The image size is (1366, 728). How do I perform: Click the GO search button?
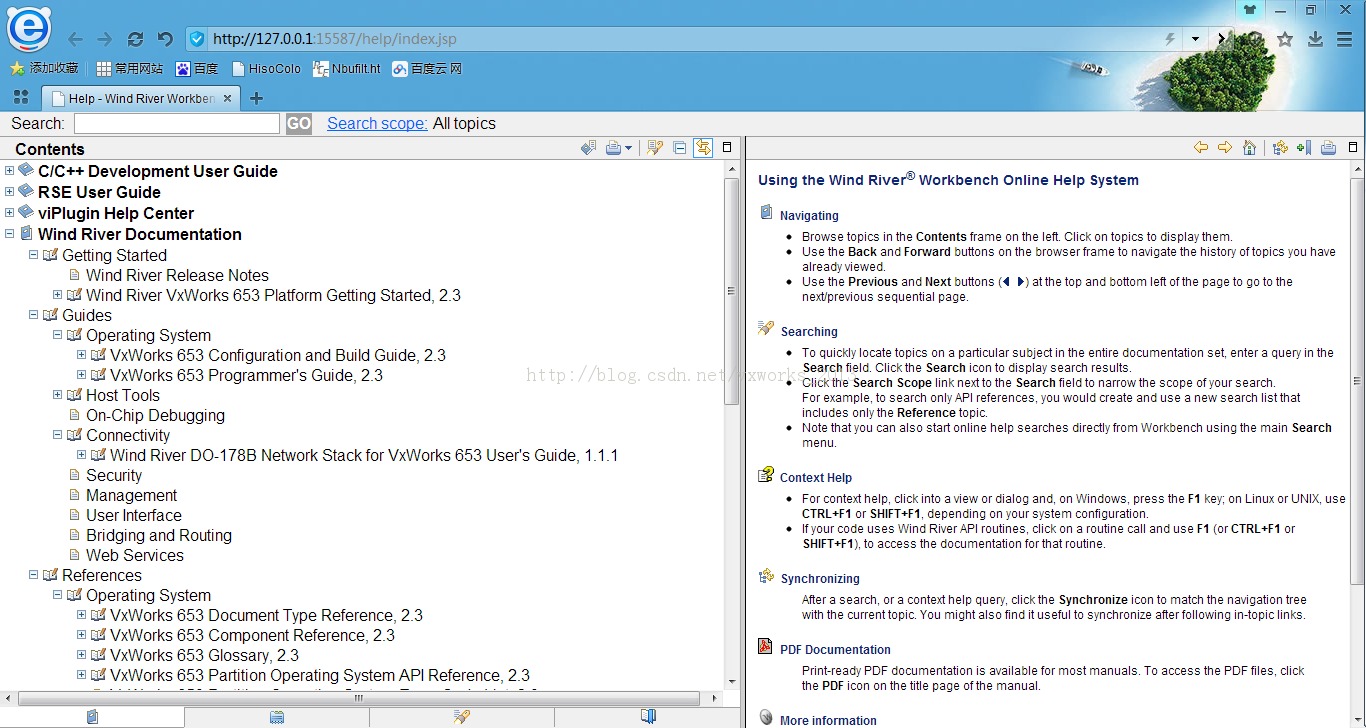coord(299,123)
